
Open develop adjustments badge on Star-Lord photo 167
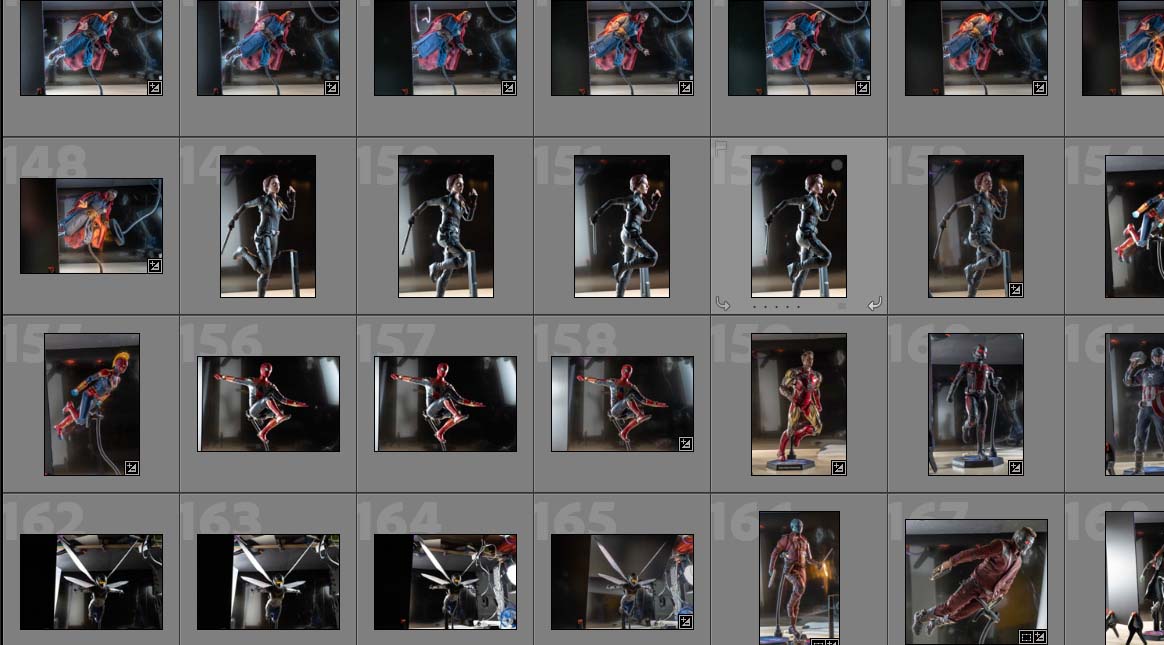coord(1040,637)
